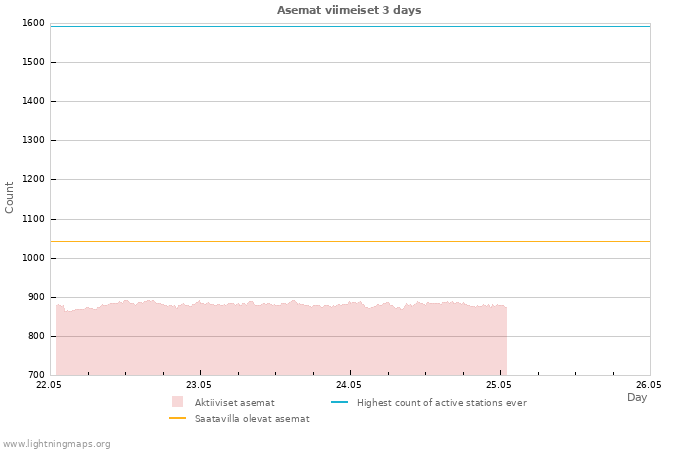The height and width of the screenshot is (450, 700).
Task: Click the 700 value on y-axis
Action: pos(36,375)
